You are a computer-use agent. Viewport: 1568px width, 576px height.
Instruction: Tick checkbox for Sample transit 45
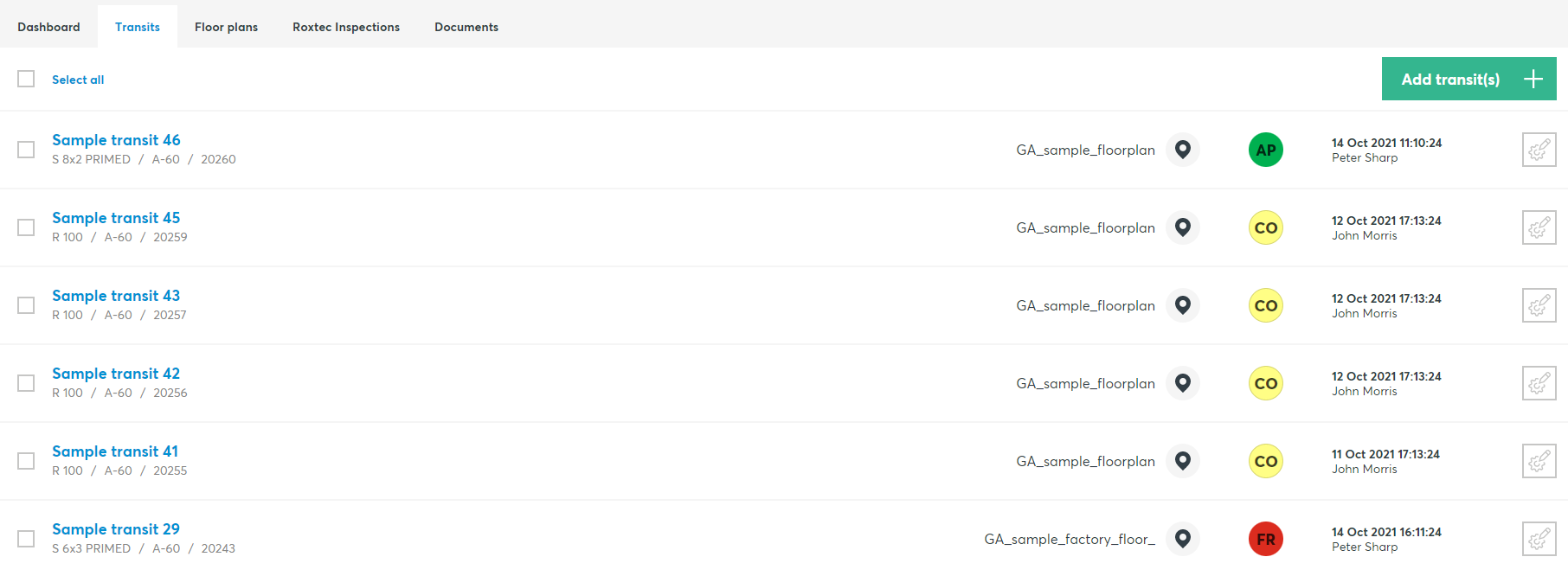tap(26, 227)
